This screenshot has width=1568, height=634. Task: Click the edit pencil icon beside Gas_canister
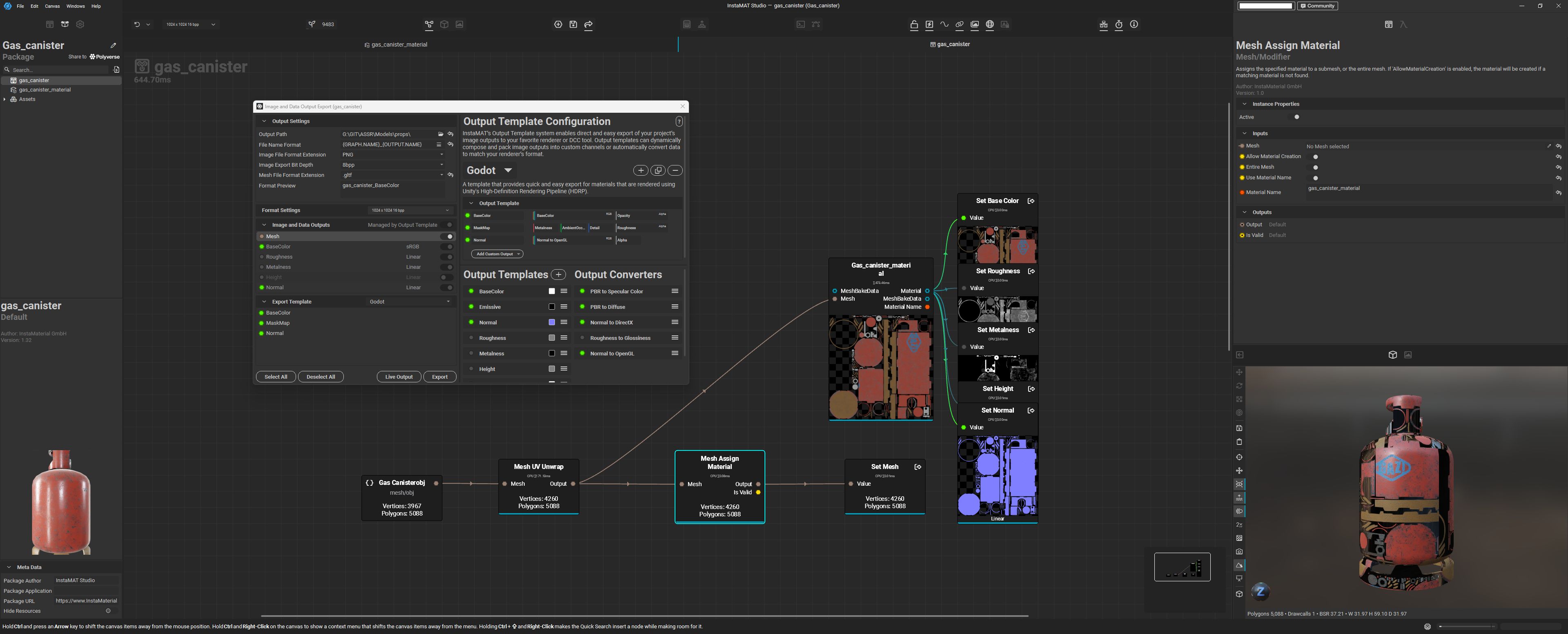coord(113,46)
